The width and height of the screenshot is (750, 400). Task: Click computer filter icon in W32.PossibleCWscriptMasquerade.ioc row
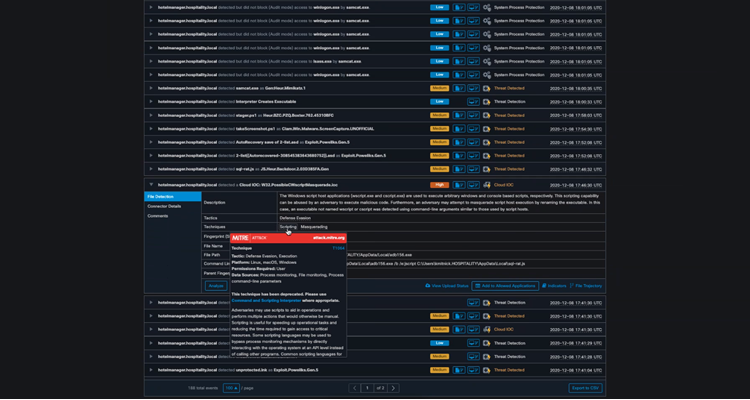(x=474, y=185)
